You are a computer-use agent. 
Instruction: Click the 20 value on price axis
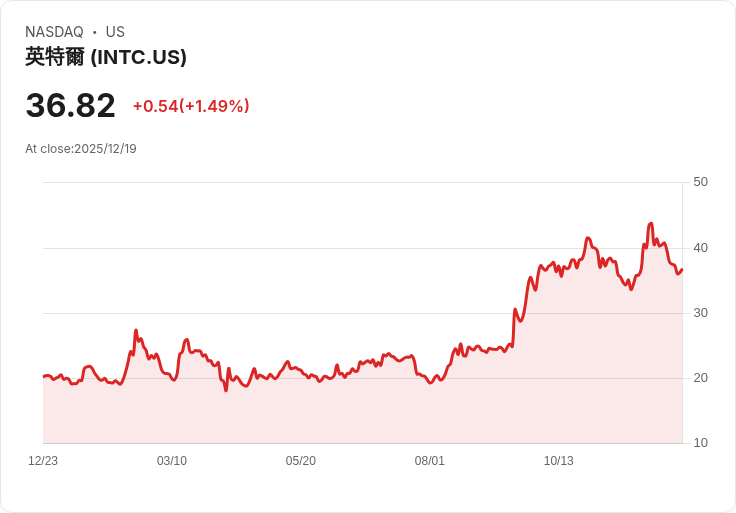700,378
